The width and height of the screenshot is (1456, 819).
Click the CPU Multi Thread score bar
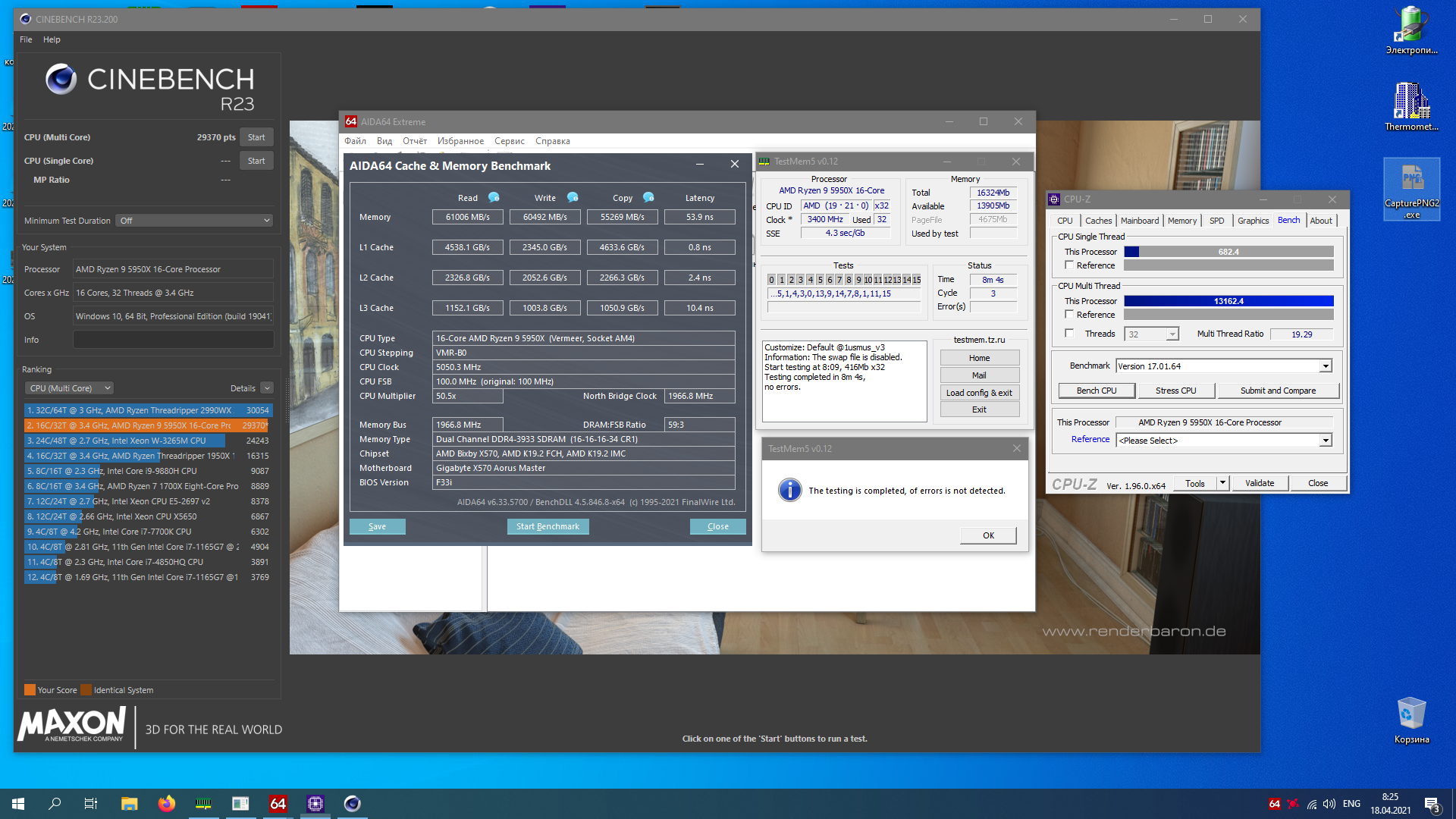[1228, 301]
